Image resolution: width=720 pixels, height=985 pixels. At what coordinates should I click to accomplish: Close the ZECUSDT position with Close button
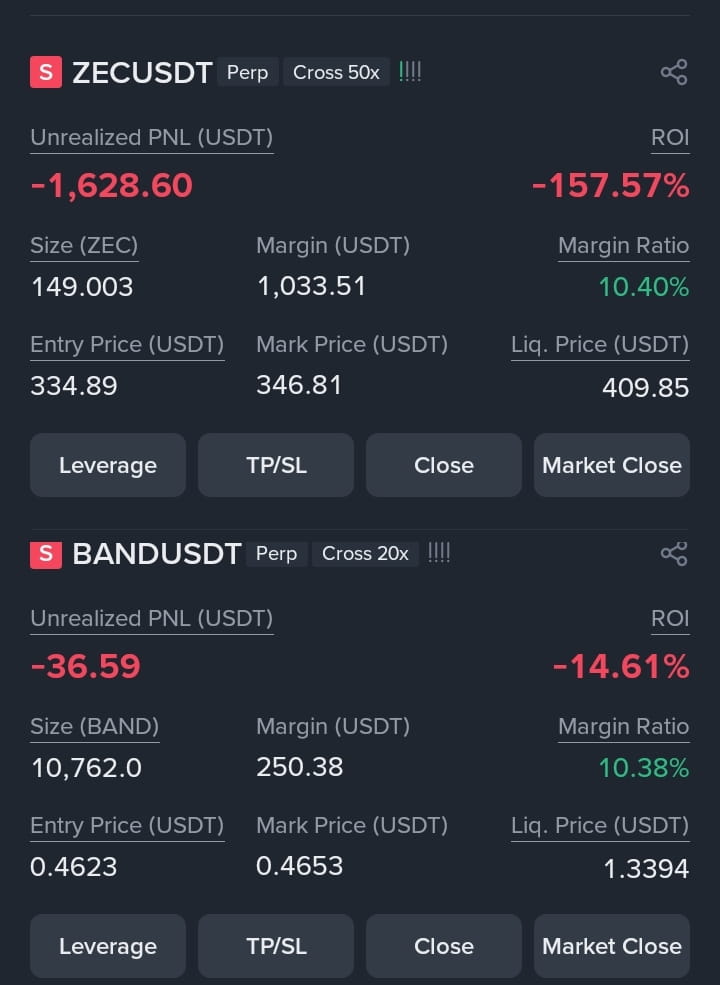pos(444,465)
